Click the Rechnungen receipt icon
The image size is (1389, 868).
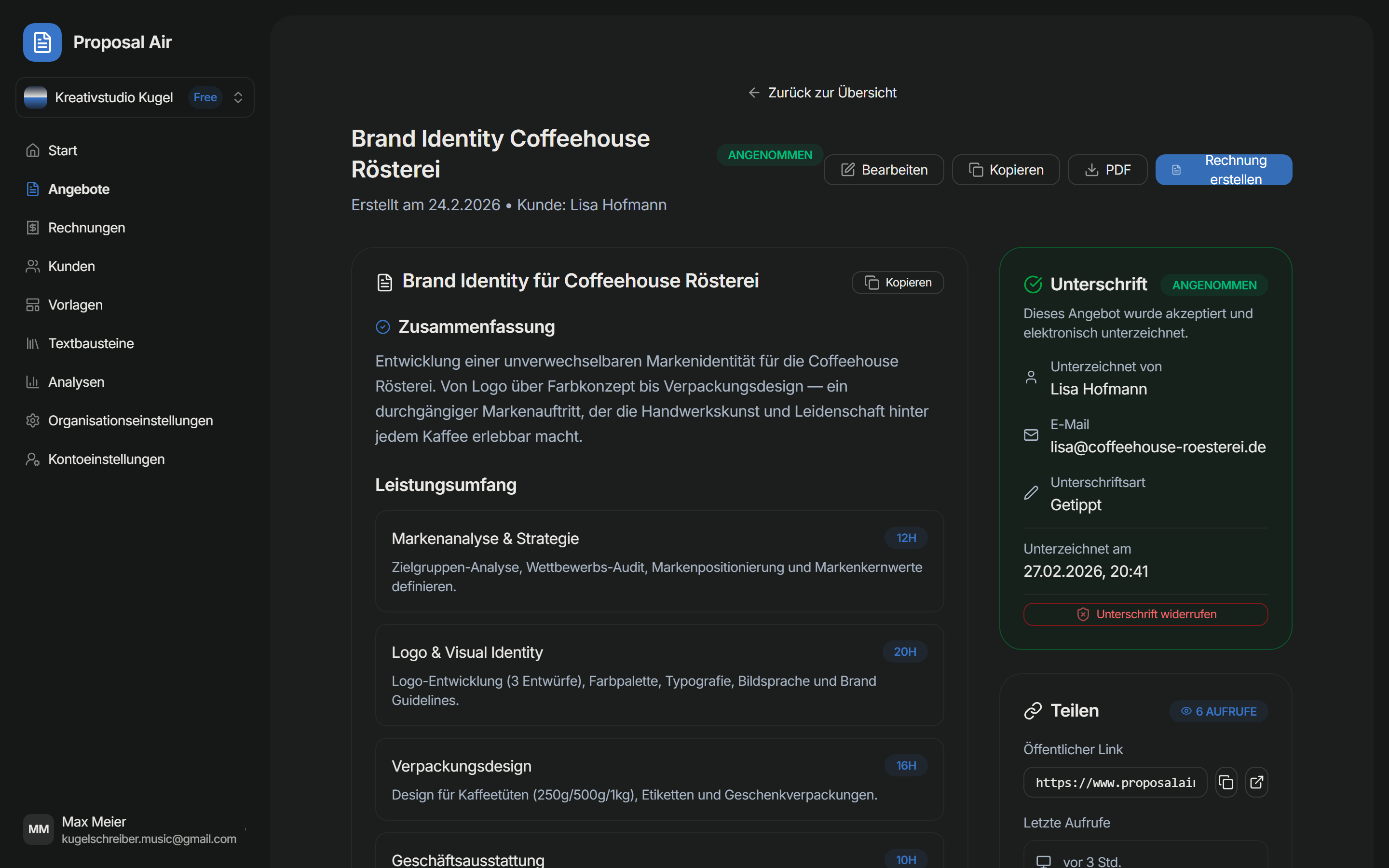pos(33,228)
